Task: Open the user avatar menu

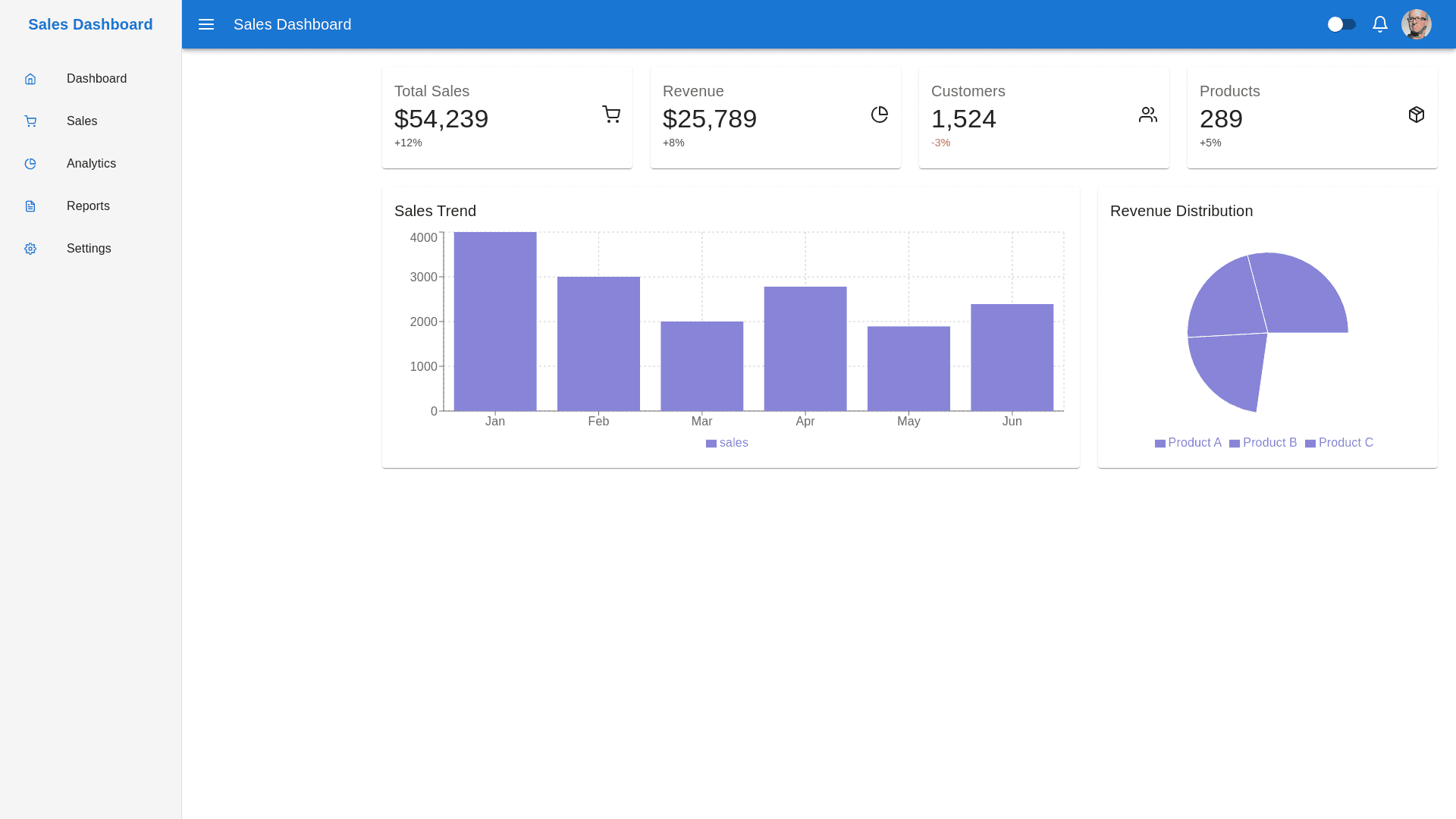Action: pos(1417,24)
